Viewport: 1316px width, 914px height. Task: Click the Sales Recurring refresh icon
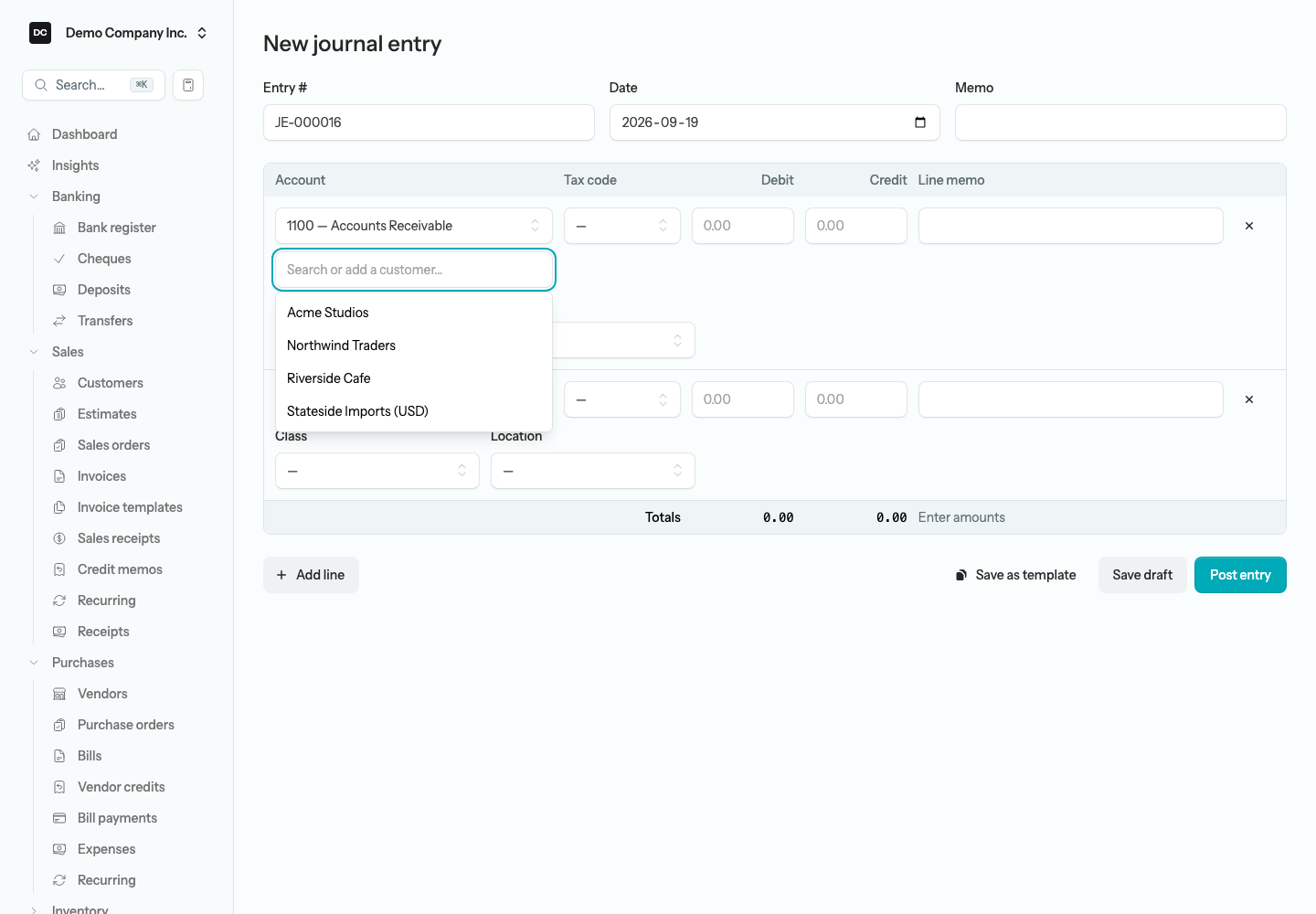59,600
